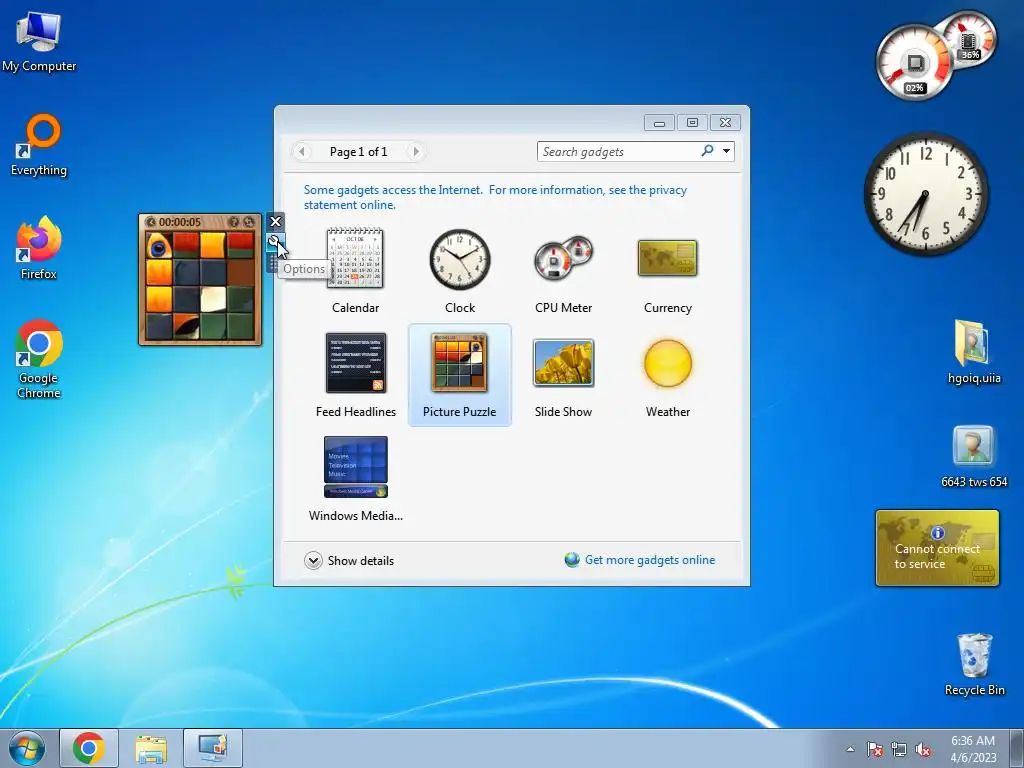Go to next gadget gallery page

tap(415, 152)
